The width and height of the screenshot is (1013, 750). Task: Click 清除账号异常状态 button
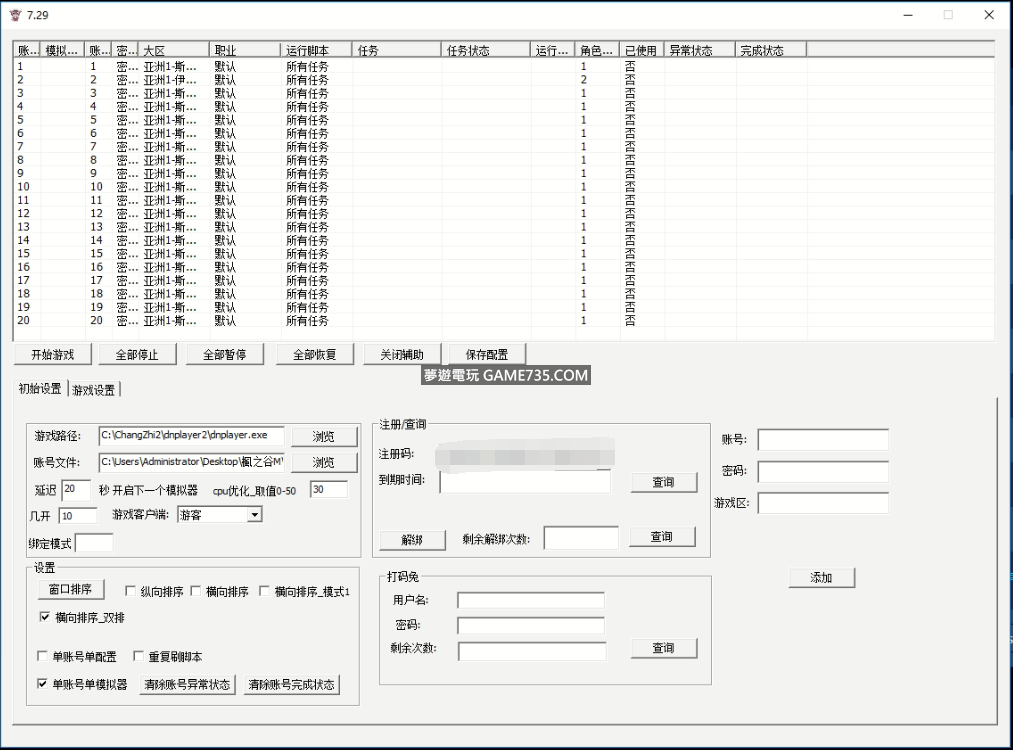[186, 685]
